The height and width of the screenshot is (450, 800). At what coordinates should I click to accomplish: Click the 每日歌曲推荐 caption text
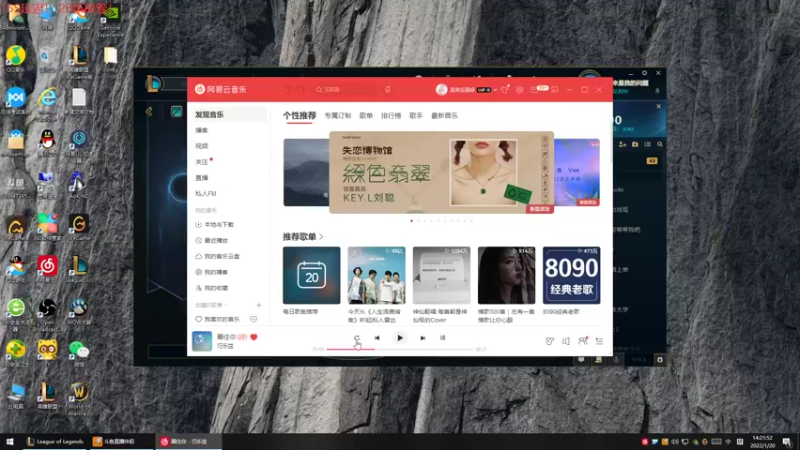pyautogui.click(x=301, y=312)
